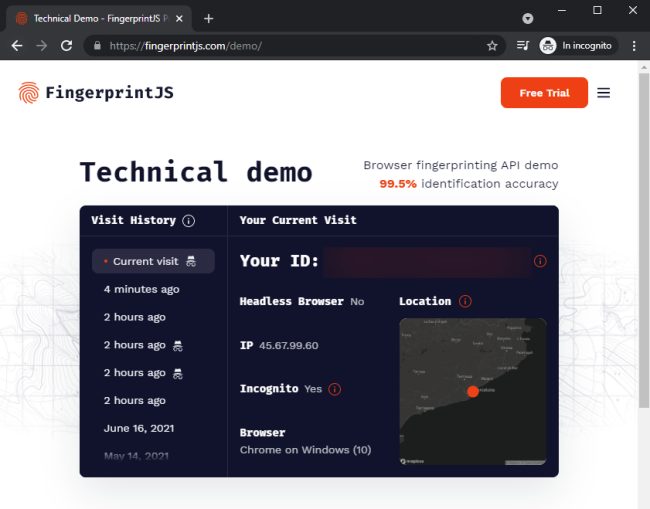Screen dimensions: 650x509
Task: Bookmark this page with the star icon
Action: [492, 46]
